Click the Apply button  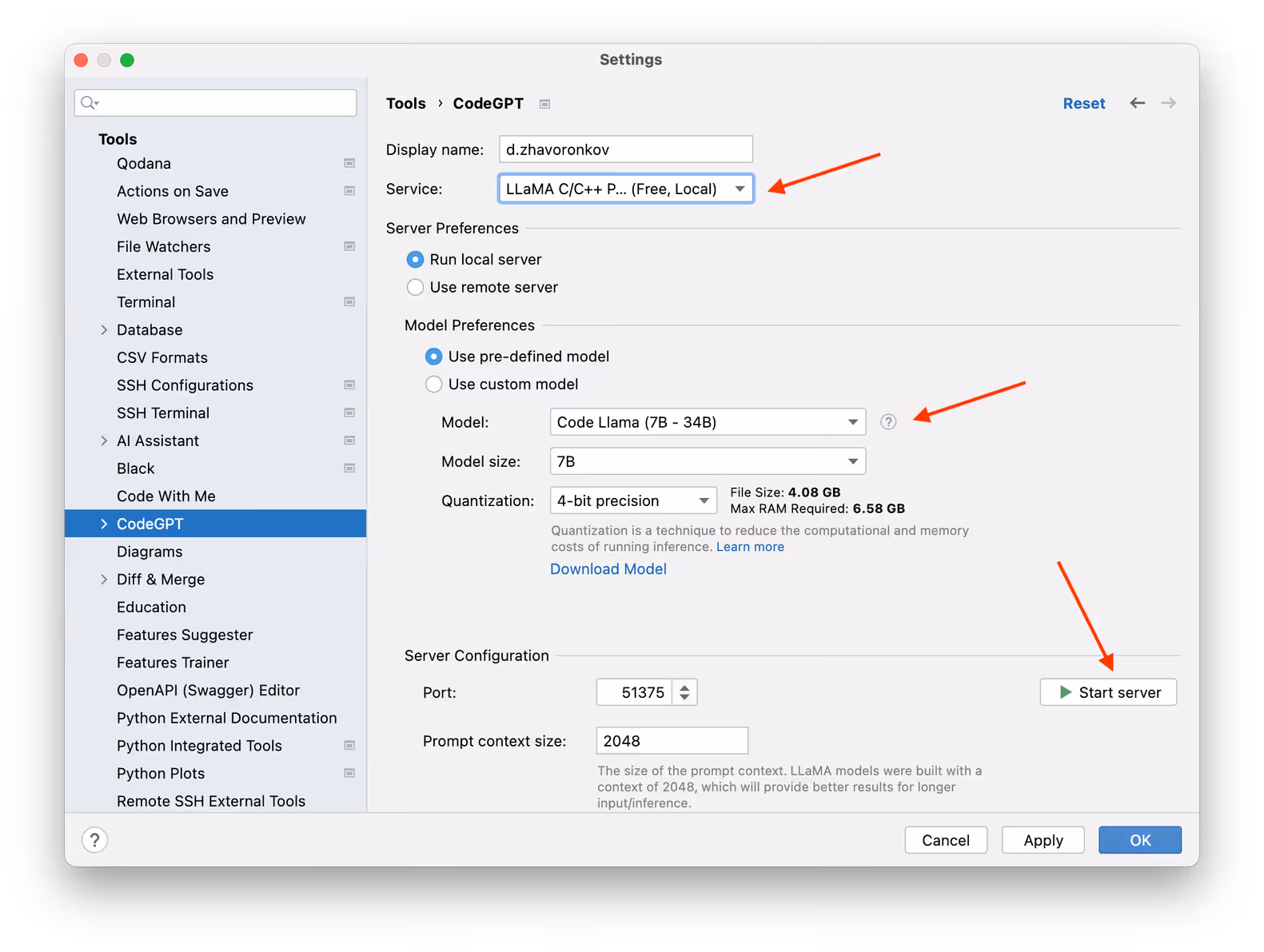point(1043,840)
